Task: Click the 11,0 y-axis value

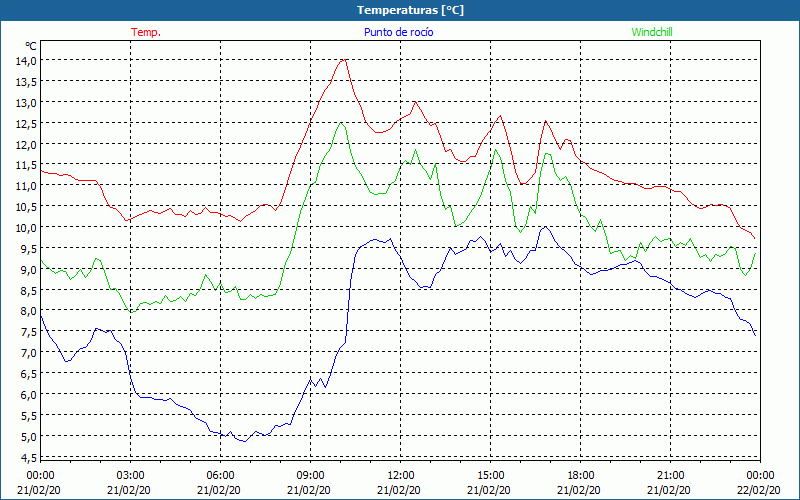Action: pos(26,186)
